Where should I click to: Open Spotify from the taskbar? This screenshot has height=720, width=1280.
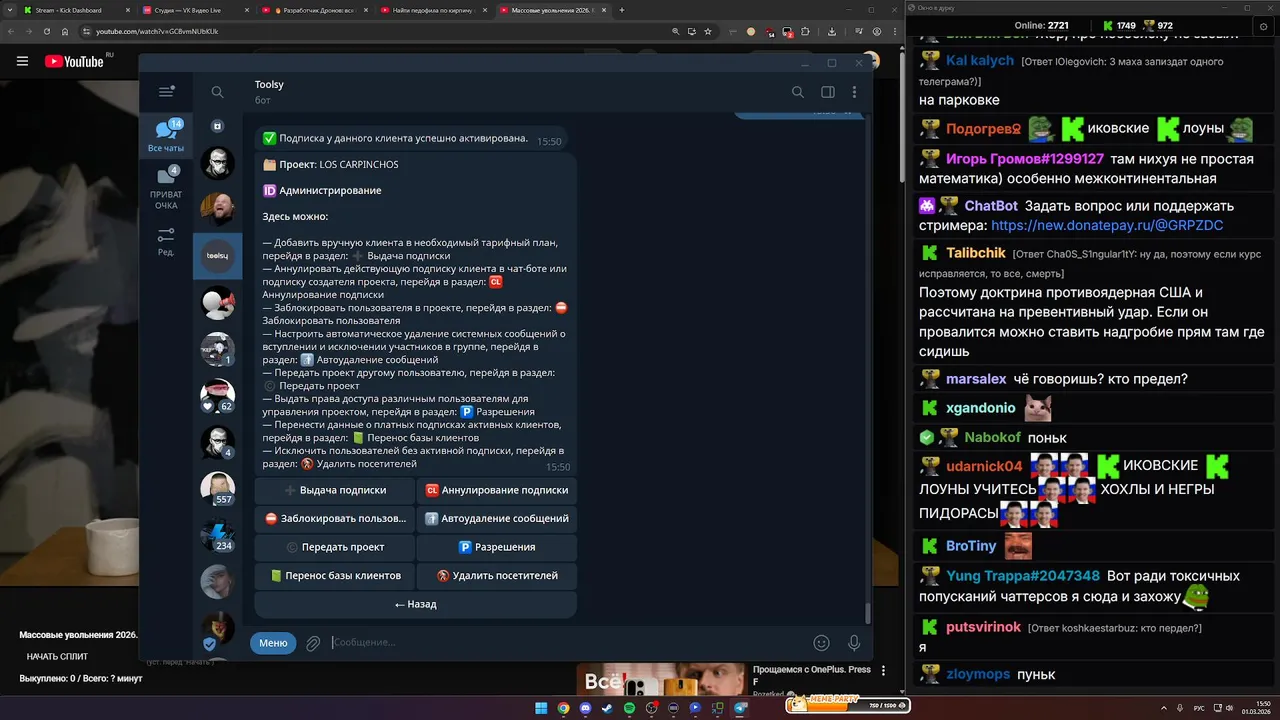tap(629, 708)
